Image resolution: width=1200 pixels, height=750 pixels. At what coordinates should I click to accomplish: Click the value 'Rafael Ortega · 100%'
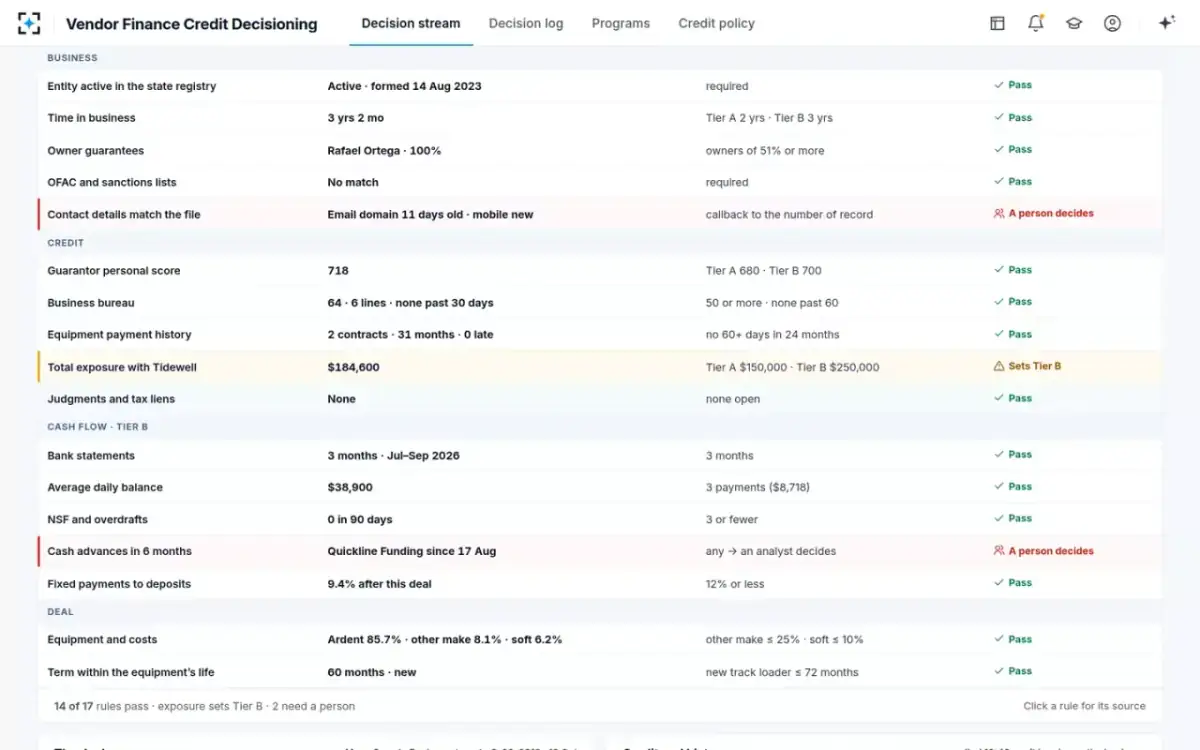pyautogui.click(x=384, y=150)
